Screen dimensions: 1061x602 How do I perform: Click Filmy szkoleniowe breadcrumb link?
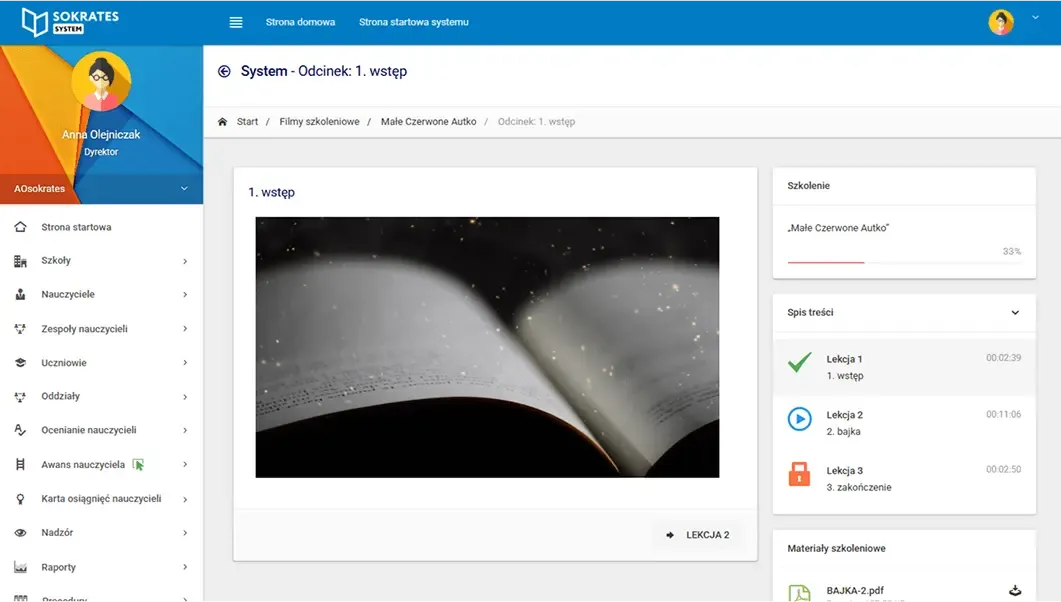(x=319, y=122)
